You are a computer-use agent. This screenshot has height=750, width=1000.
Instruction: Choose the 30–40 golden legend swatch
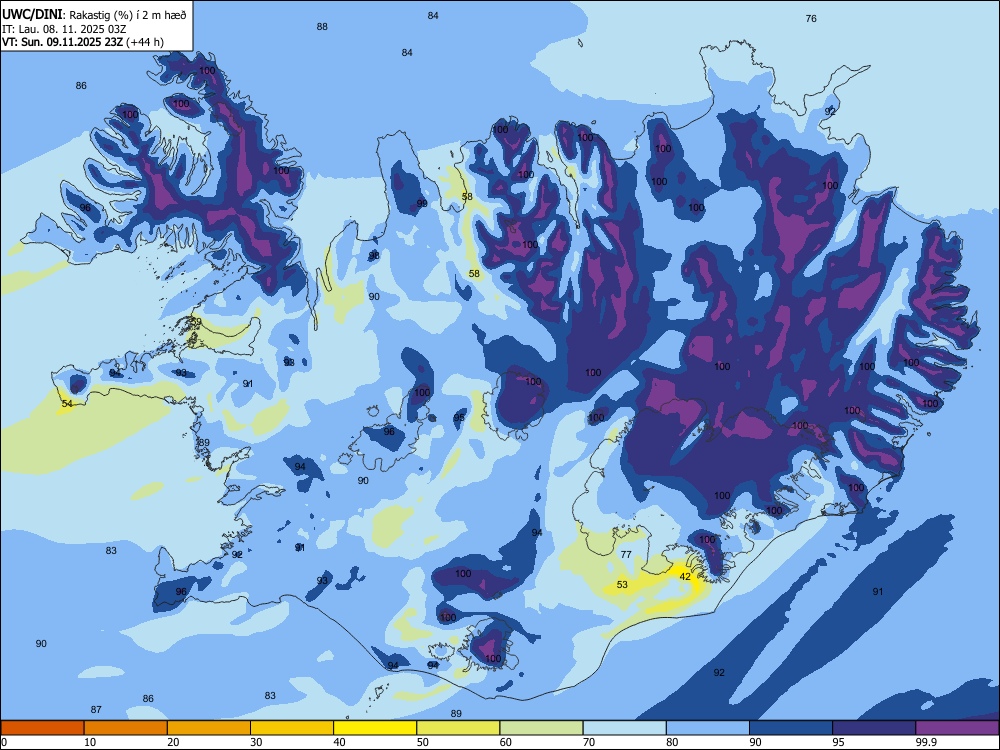tap(292, 728)
